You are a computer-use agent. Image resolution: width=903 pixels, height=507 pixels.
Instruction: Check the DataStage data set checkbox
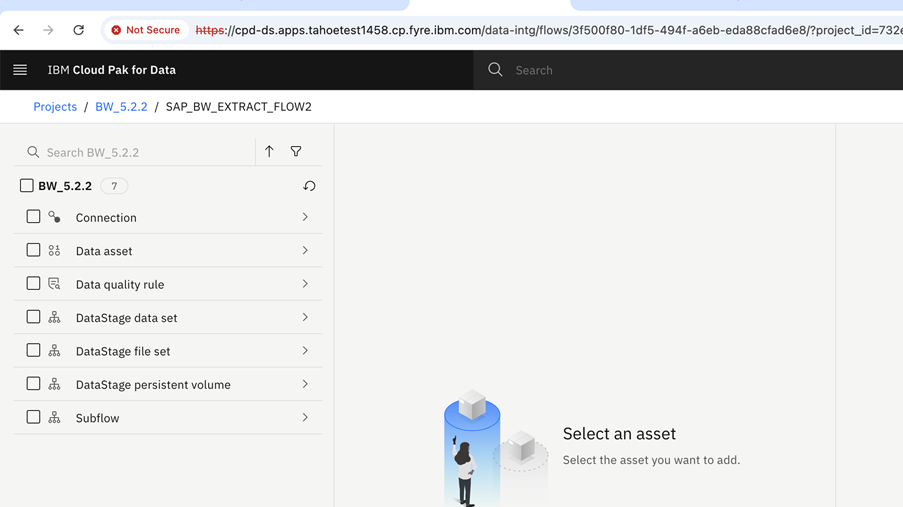click(33, 317)
